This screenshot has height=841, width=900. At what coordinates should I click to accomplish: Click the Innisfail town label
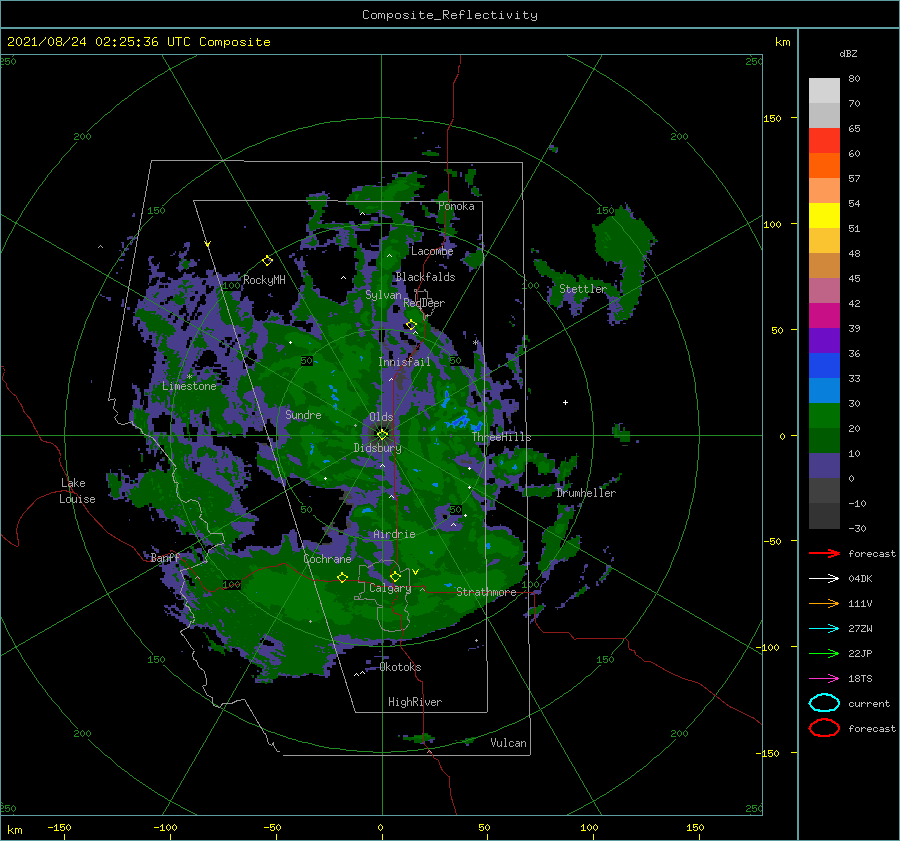click(404, 362)
